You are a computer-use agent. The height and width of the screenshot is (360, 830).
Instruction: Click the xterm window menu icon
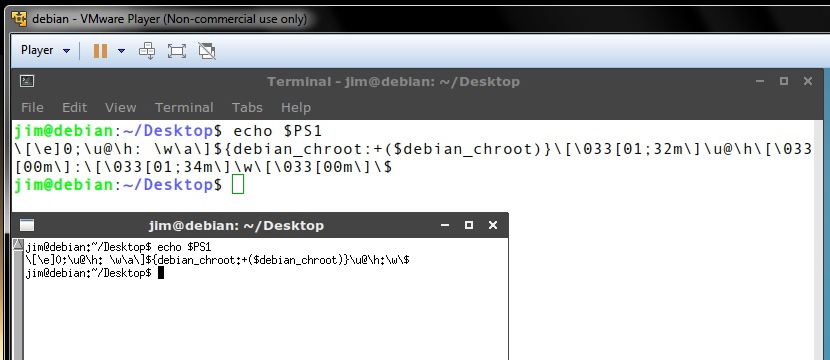[26, 225]
